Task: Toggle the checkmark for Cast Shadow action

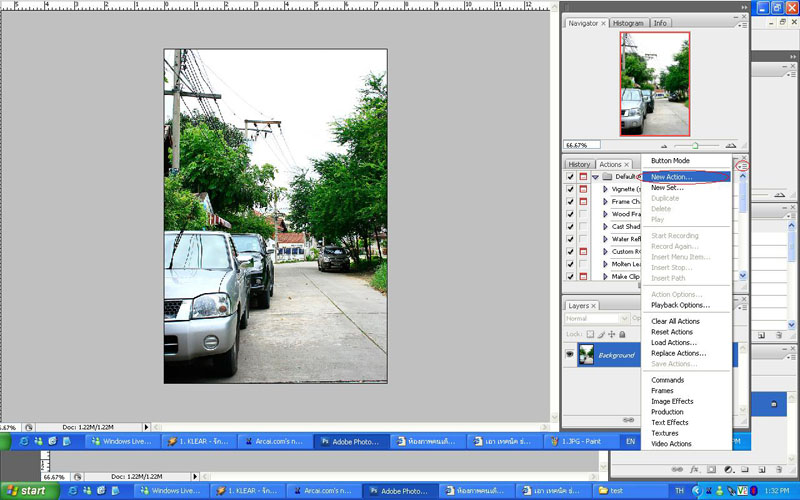Action: pos(570,227)
